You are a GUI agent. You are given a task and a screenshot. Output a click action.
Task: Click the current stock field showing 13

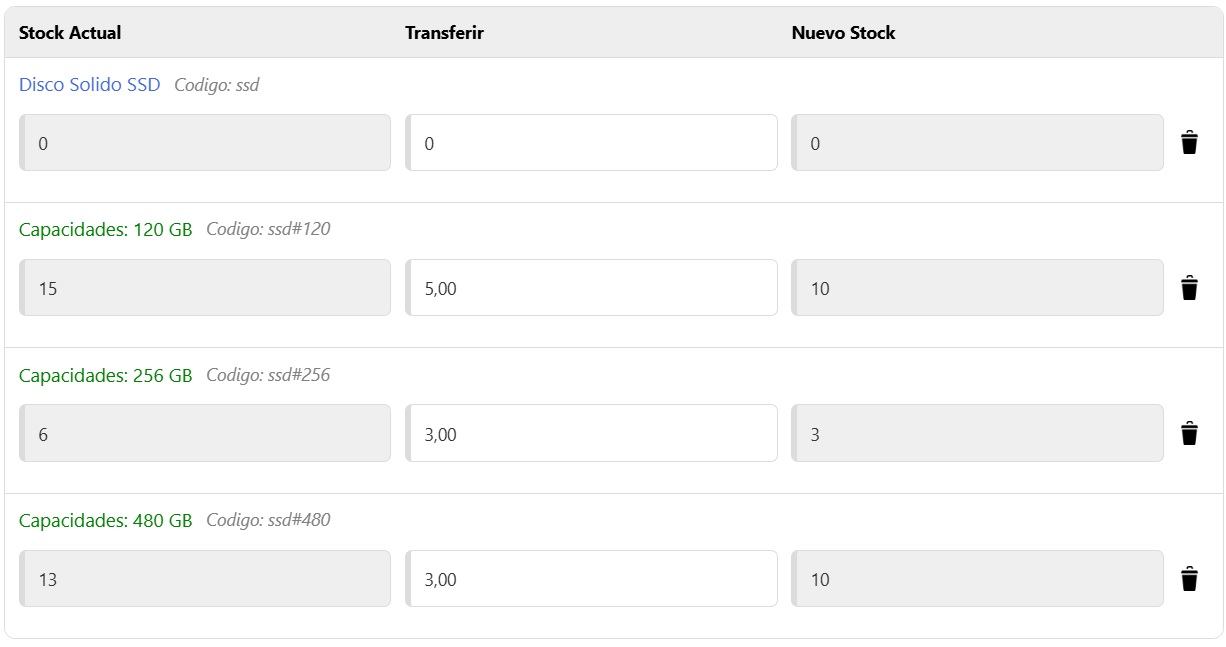(x=205, y=579)
